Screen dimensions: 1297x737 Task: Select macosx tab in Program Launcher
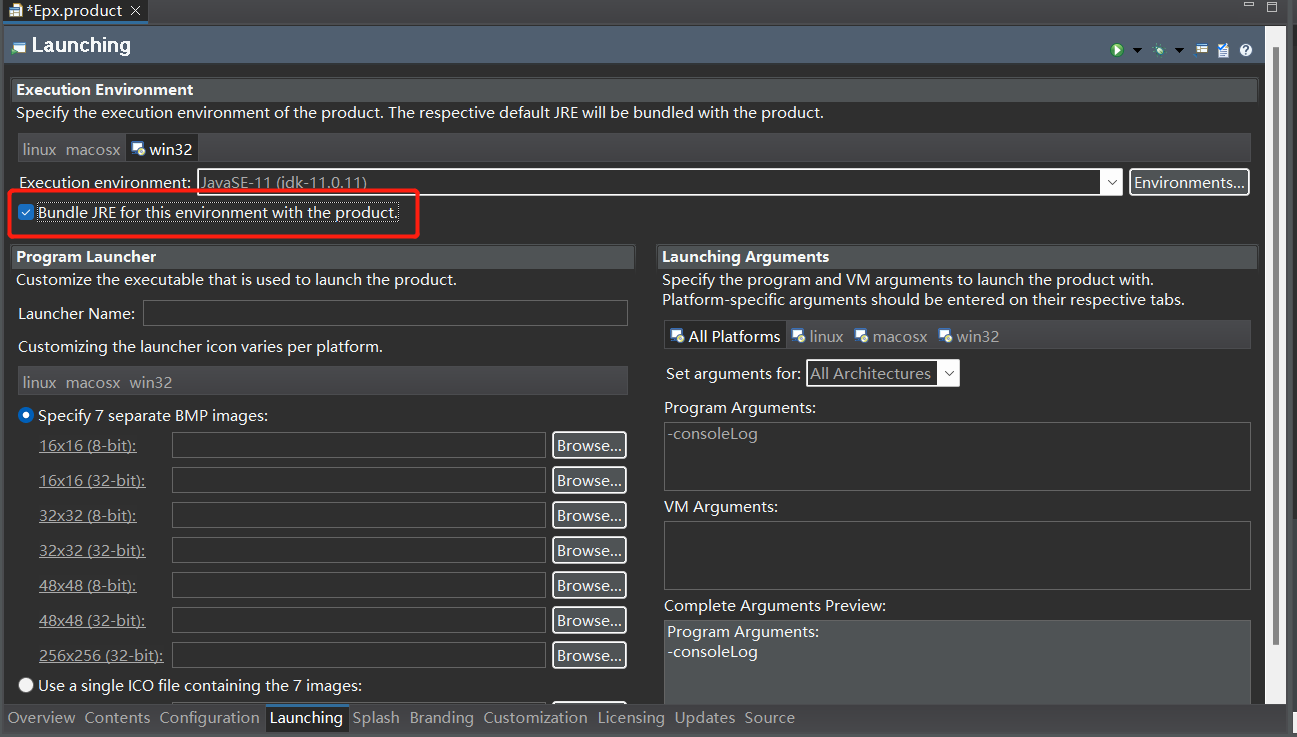pos(93,382)
